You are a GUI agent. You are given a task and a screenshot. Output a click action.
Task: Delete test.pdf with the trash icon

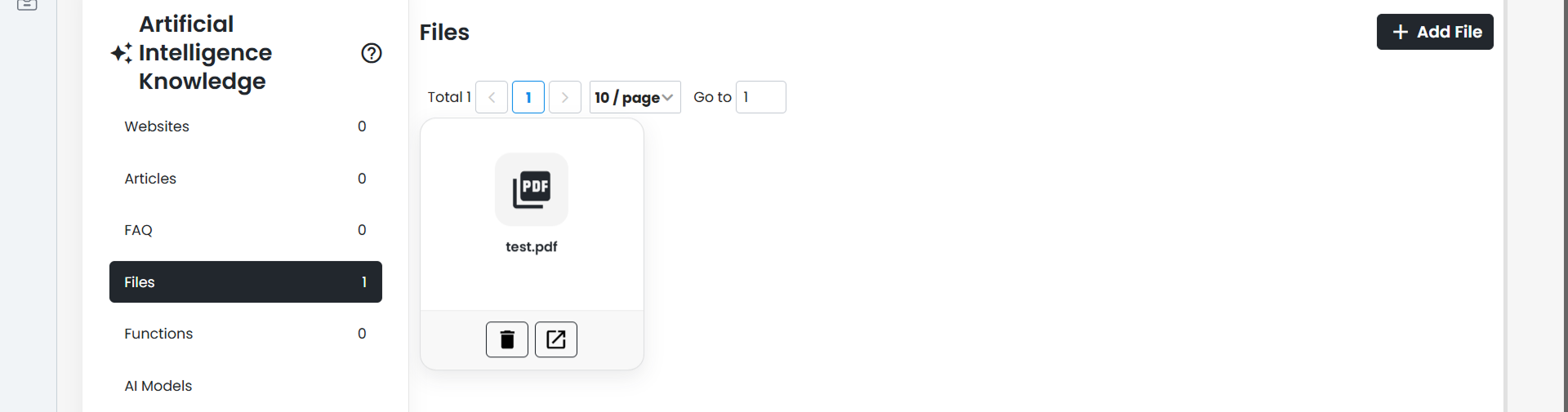tap(507, 339)
